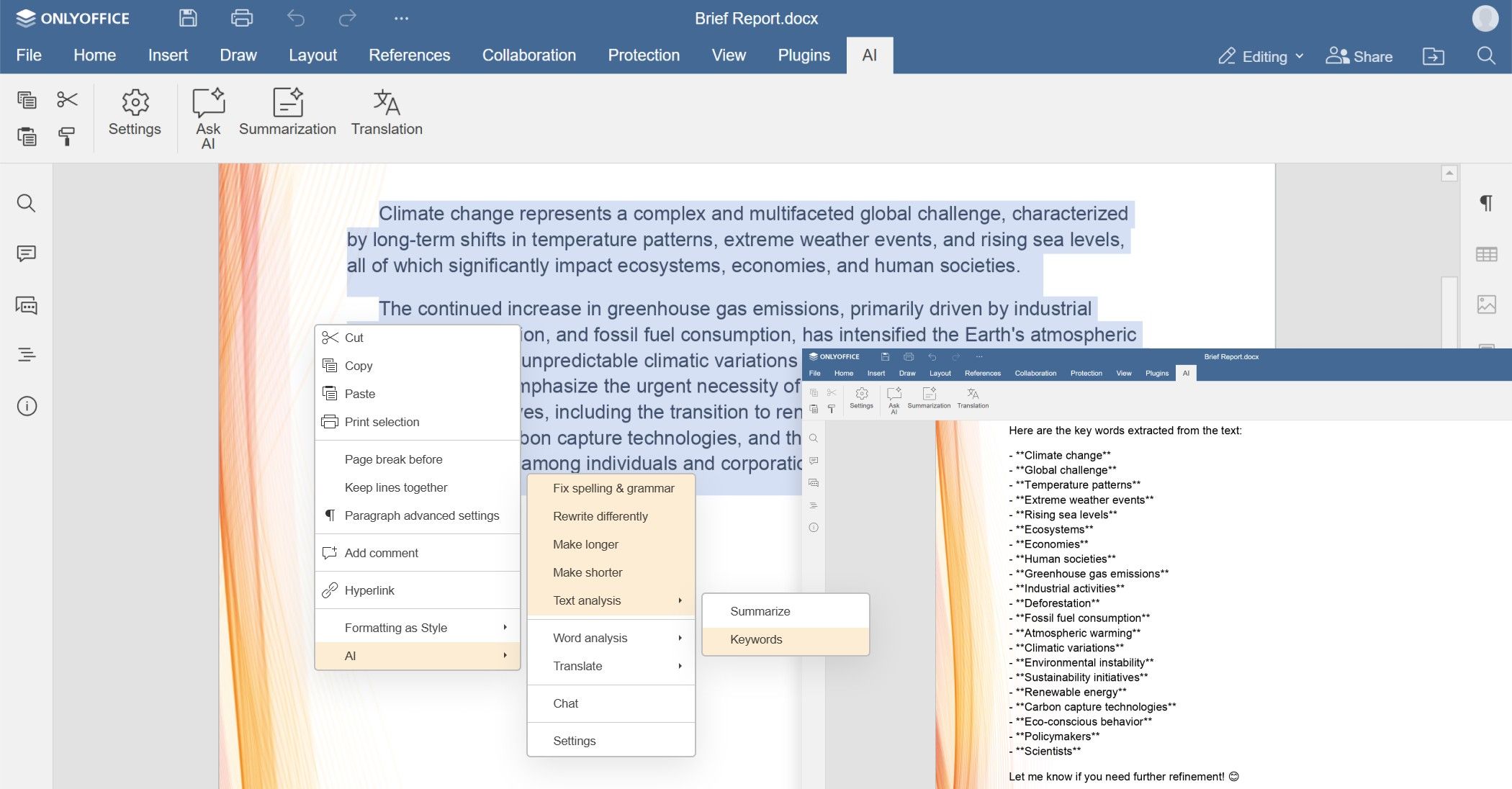Click the Summarization ribbon button

click(x=287, y=113)
